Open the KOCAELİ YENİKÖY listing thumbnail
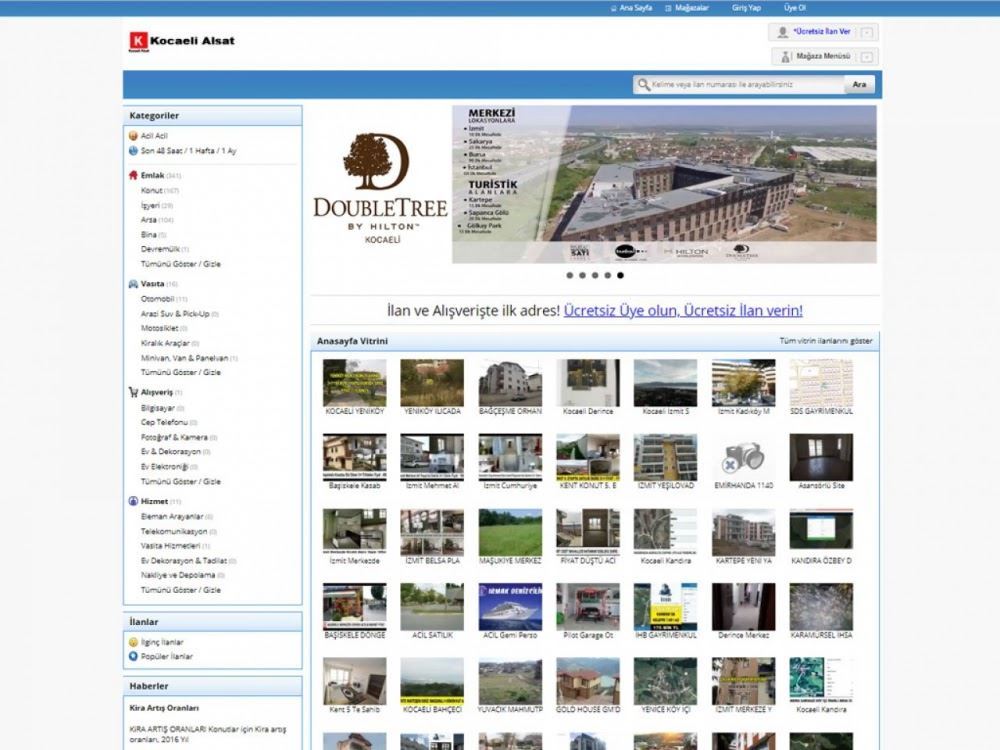 [x=355, y=383]
